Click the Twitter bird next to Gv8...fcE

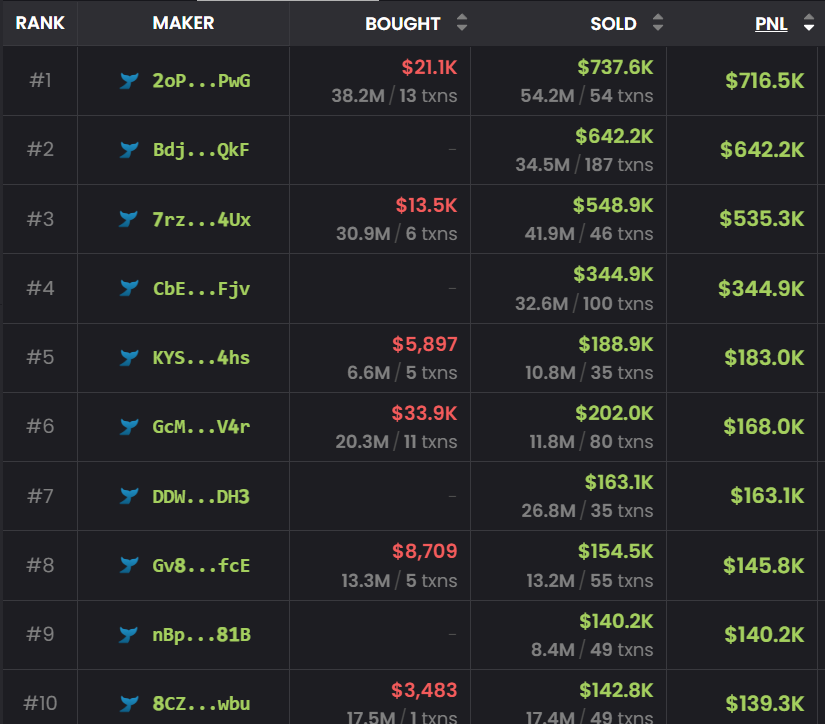[x=129, y=565]
